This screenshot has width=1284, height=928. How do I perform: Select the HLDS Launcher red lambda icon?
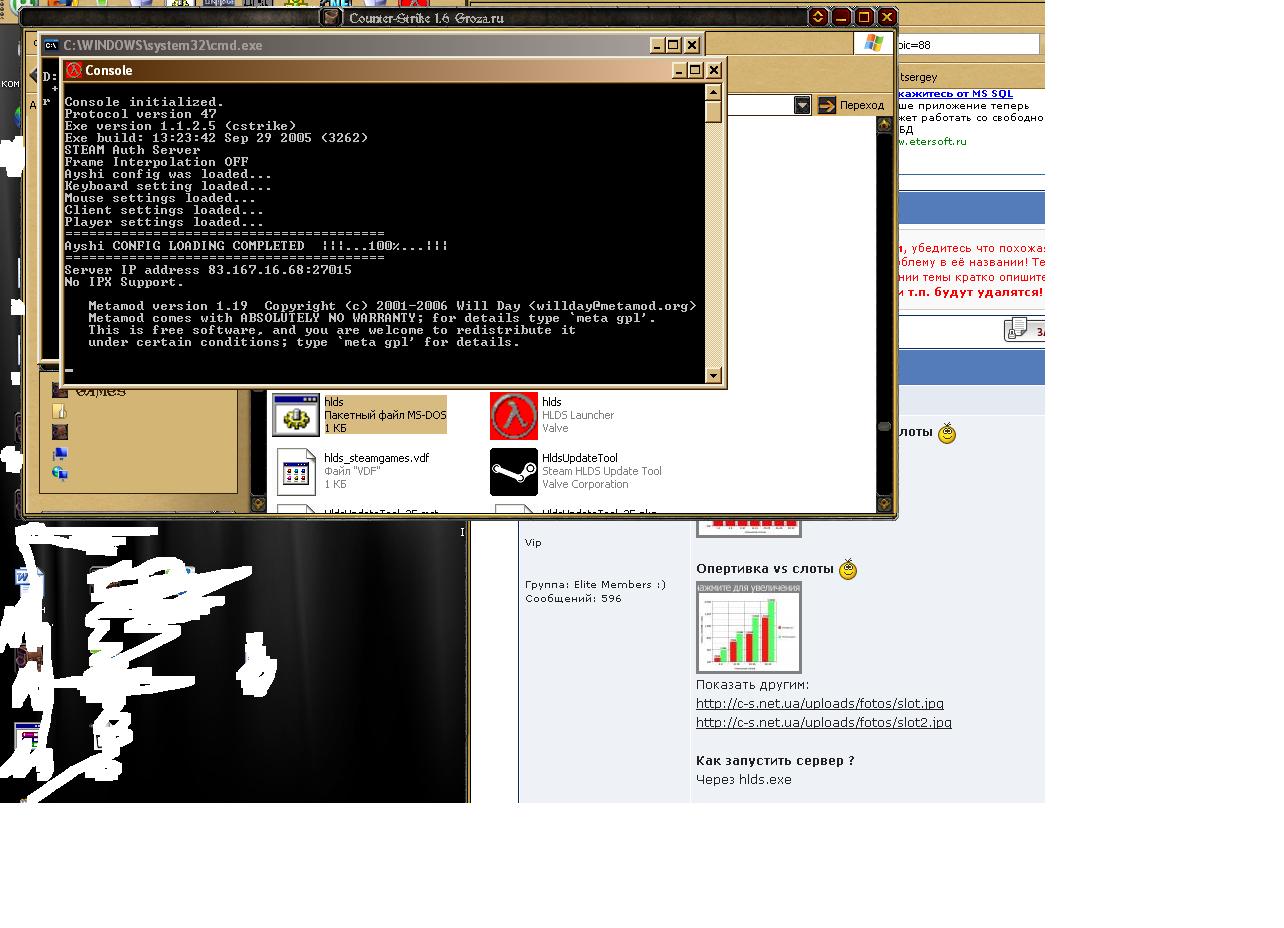pos(514,416)
